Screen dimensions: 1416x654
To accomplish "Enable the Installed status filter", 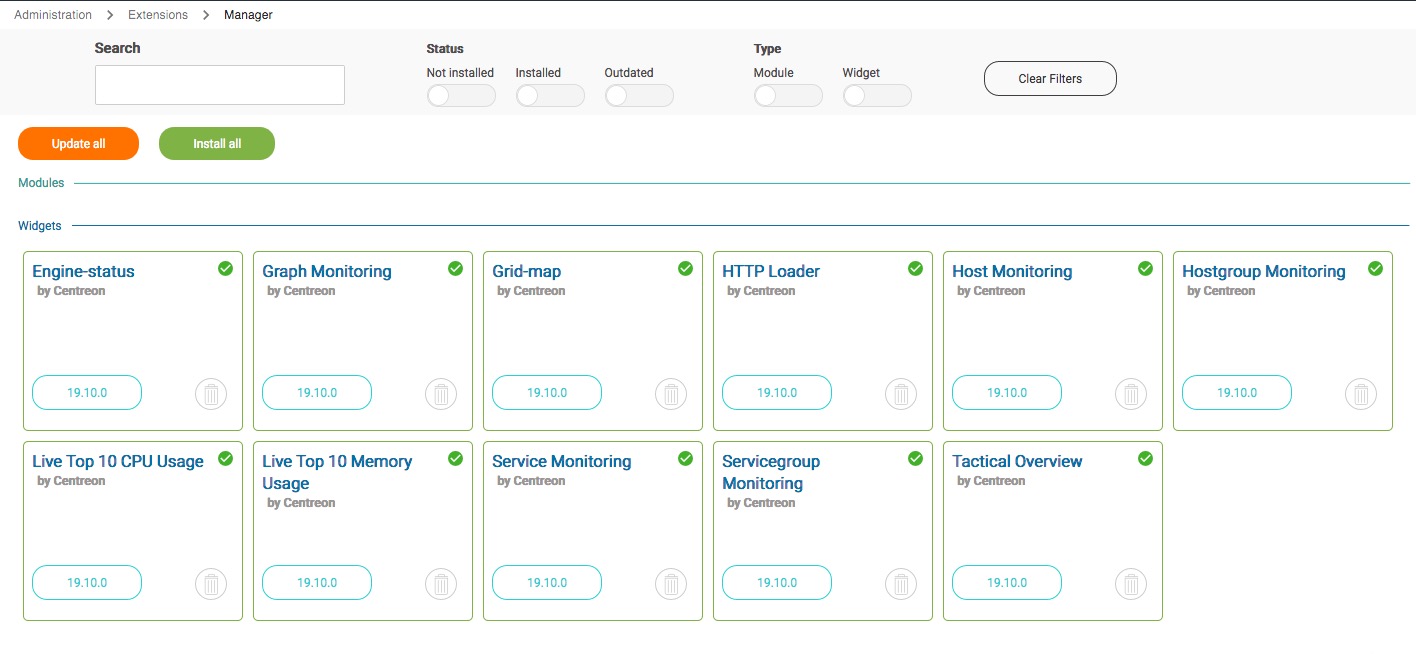I will pyautogui.click(x=549, y=96).
